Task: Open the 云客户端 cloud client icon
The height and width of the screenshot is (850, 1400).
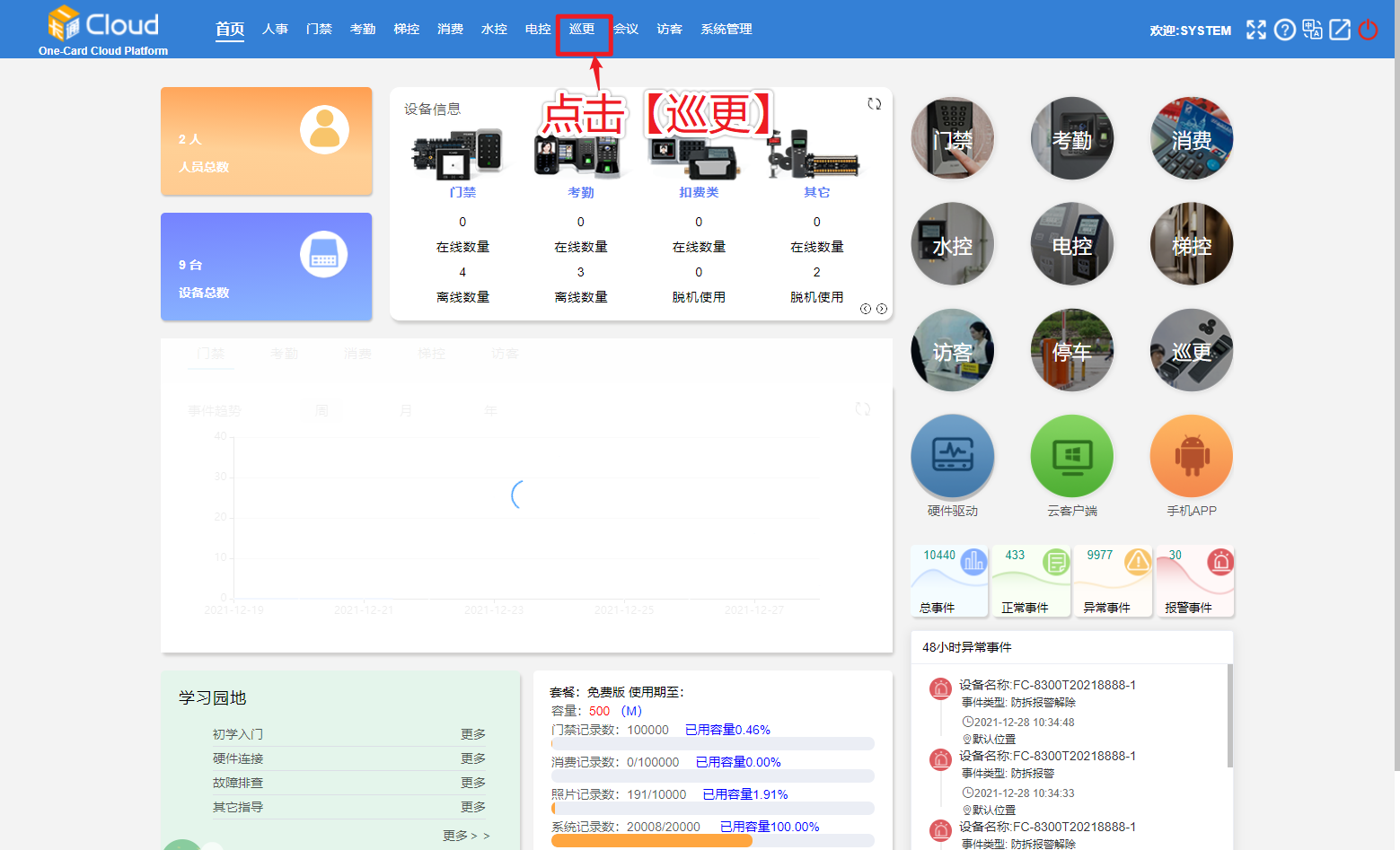Action: (1071, 456)
